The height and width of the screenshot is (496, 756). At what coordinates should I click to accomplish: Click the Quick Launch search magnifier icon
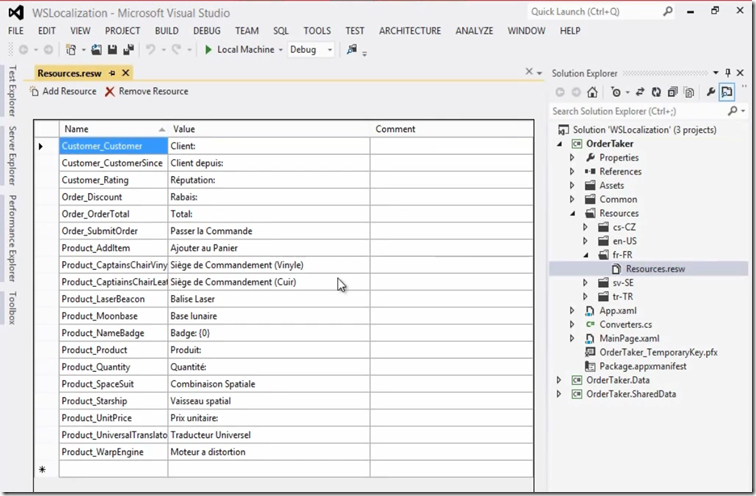(x=668, y=11)
